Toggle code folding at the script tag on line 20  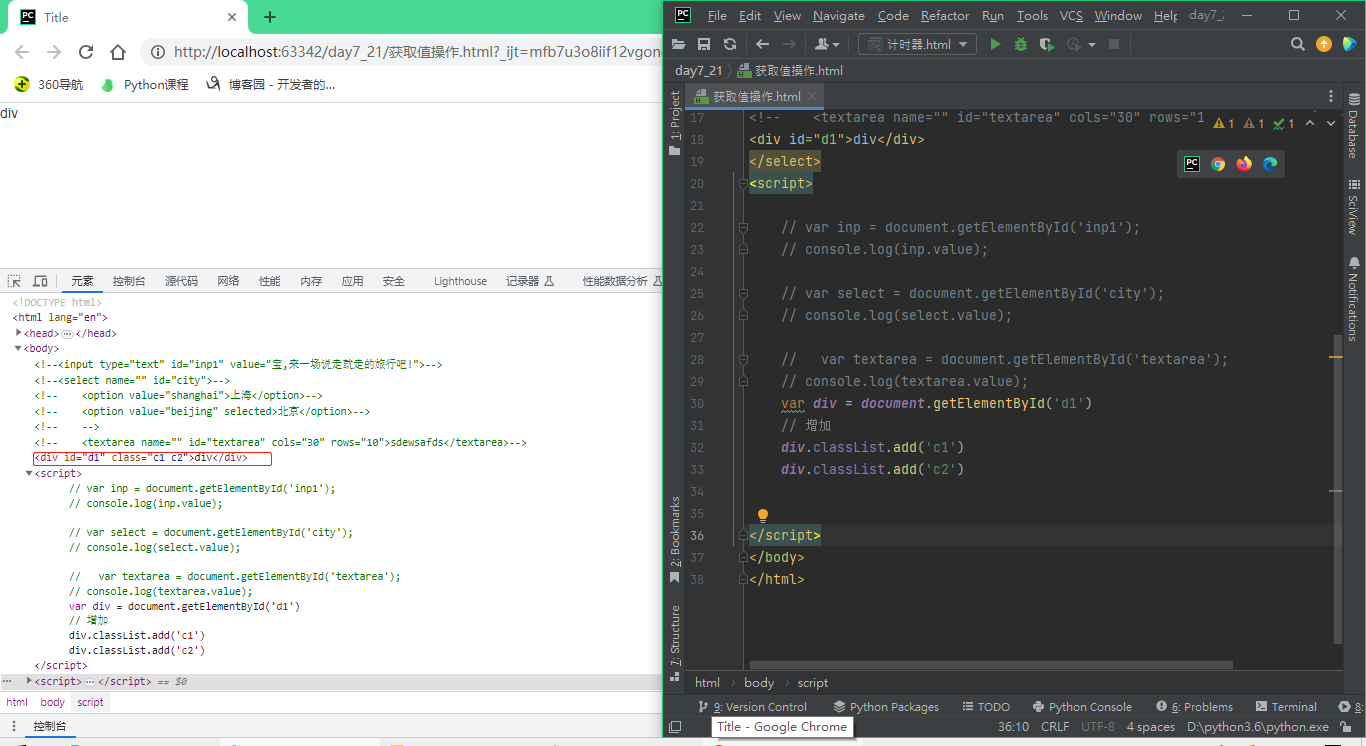[x=743, y=184]
